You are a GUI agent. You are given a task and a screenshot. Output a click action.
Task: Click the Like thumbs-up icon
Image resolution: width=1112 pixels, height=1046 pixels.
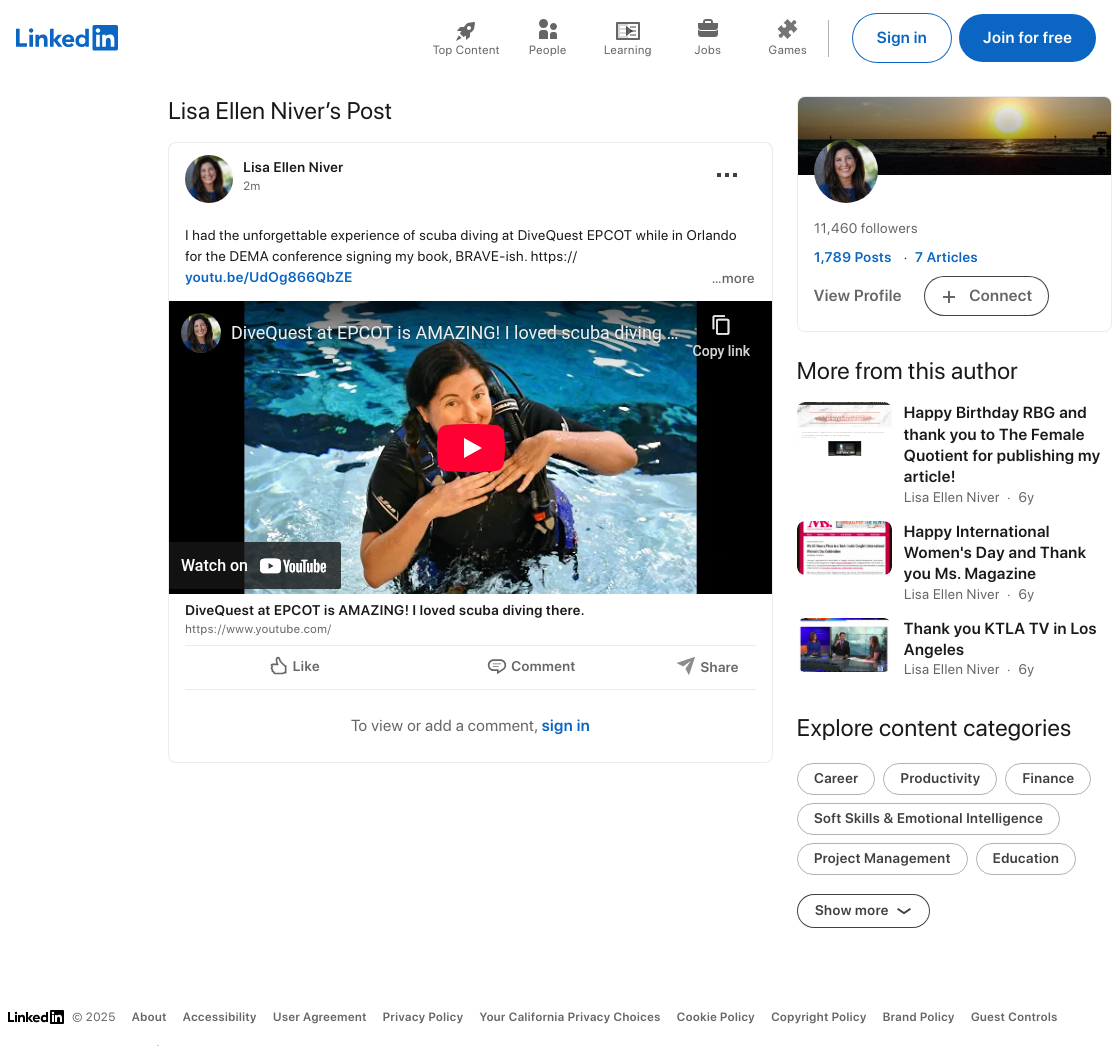(279, 666)
